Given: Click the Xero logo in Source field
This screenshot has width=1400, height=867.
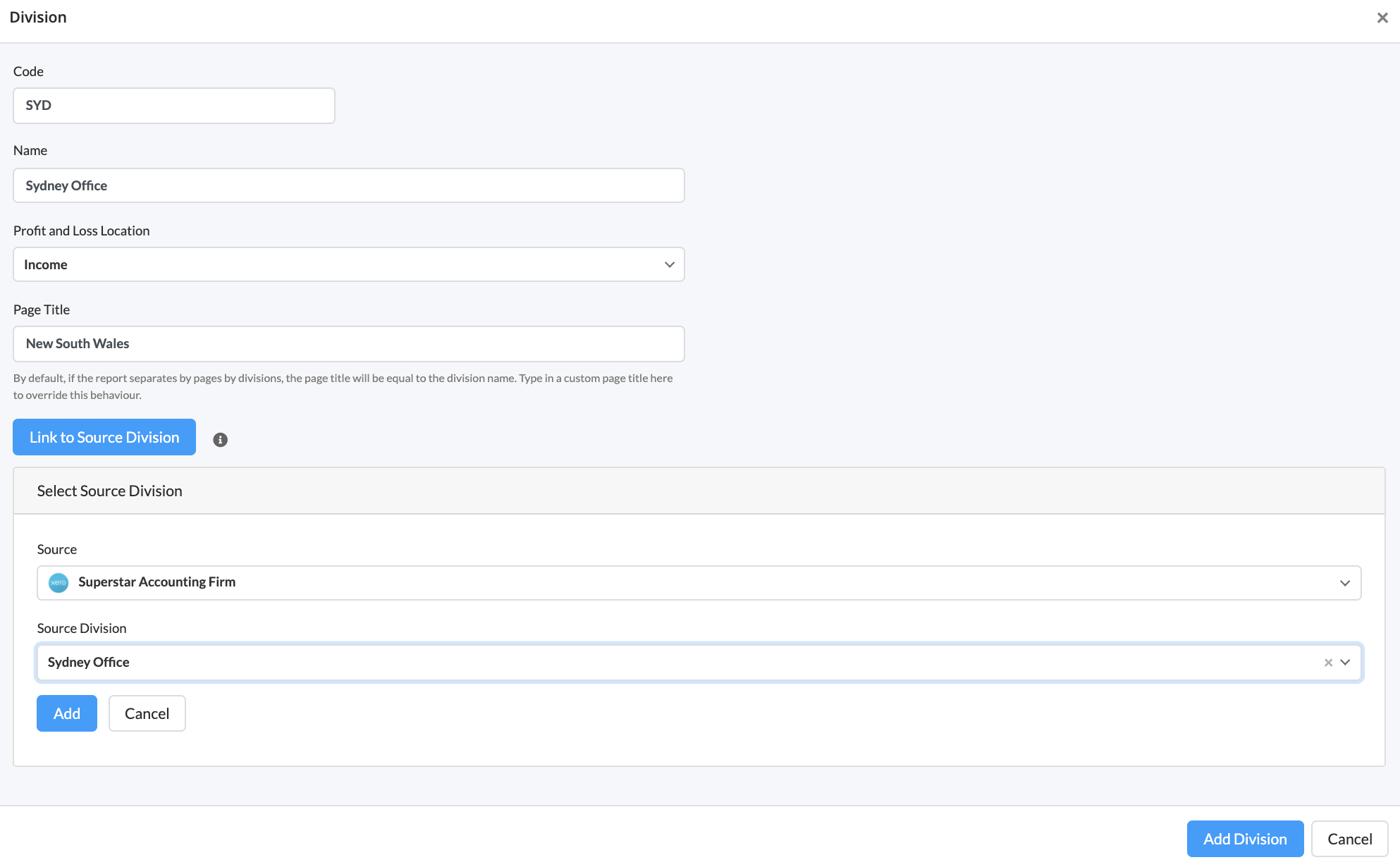Looking at the screenshot, I should [x=59, y=583].
